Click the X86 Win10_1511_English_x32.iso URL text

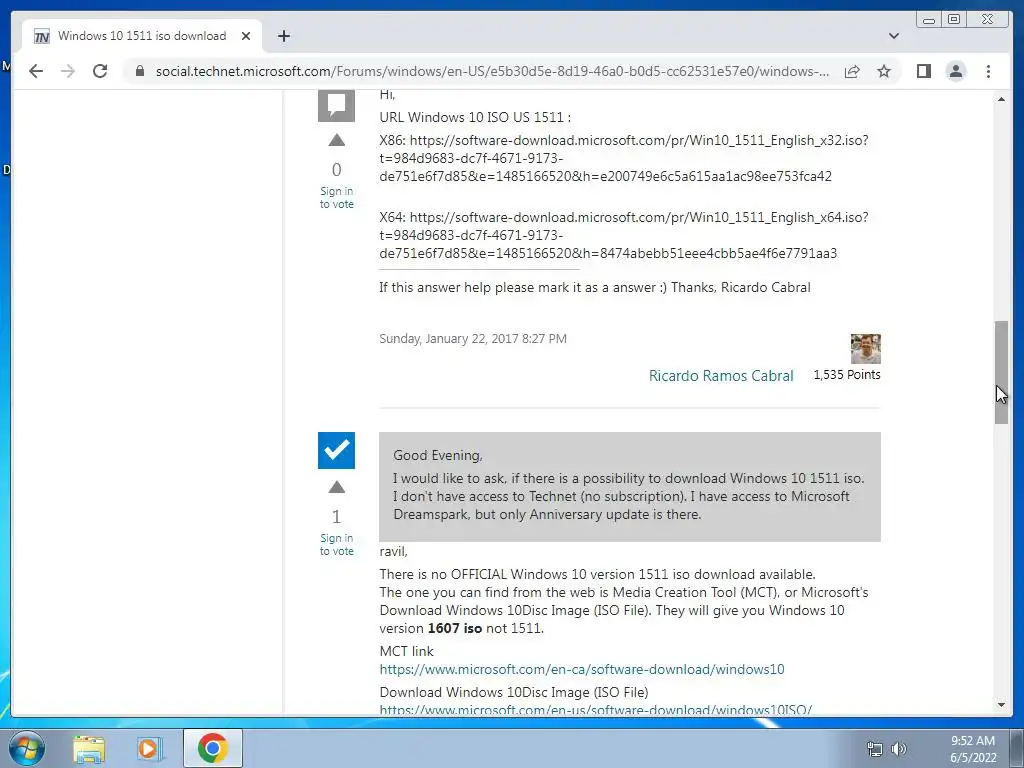pos(624,158)
